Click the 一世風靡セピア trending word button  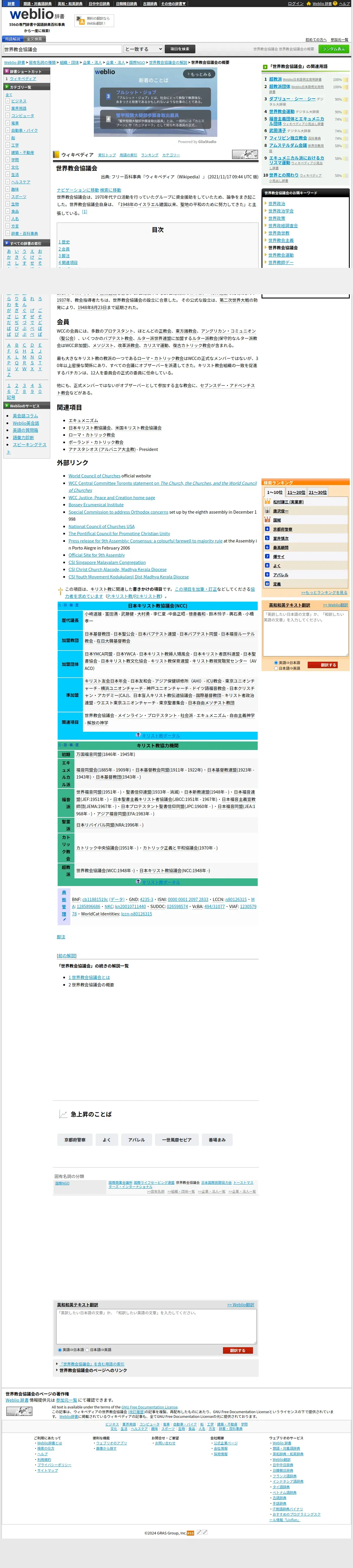[x=177, y=1139]
